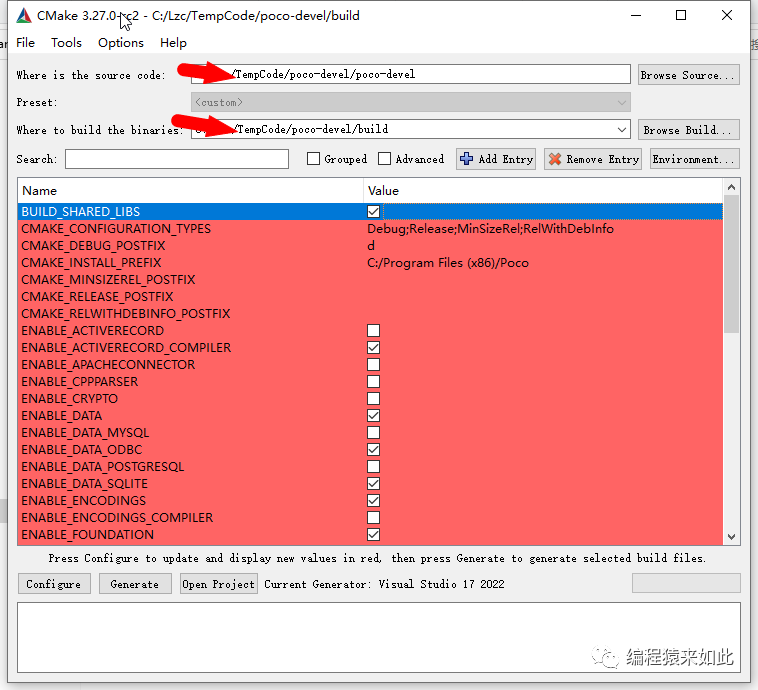
Task: Open the Options menu
Action: pos(121,43)
